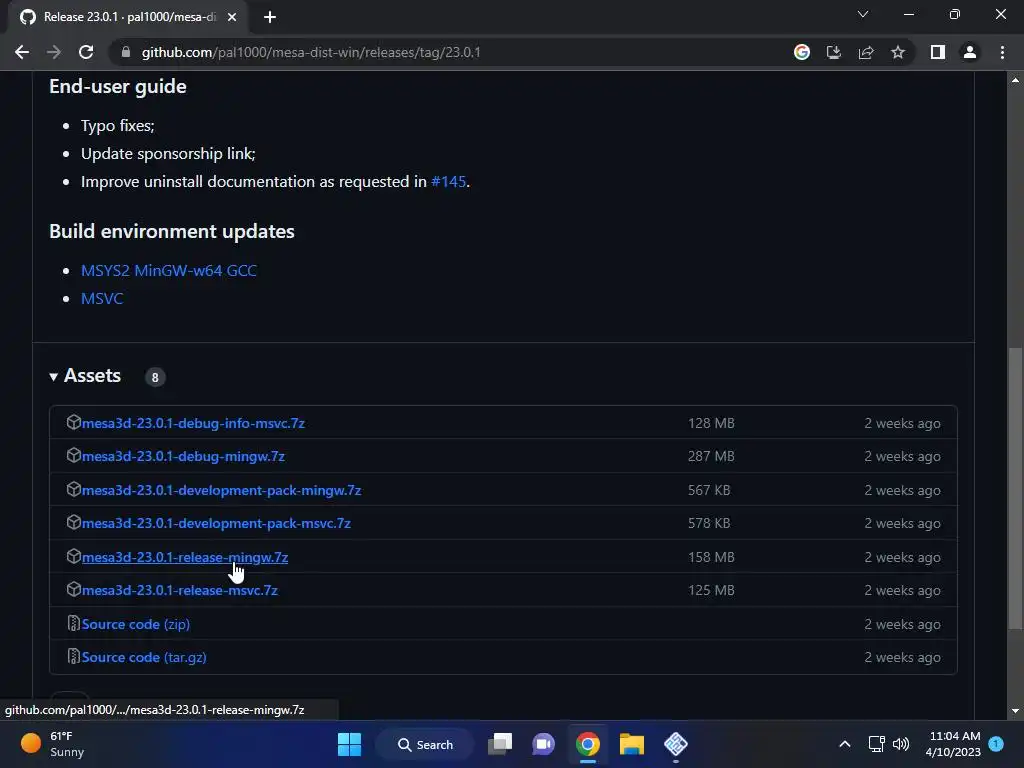
Task: Click the Assets count badge 8
Action: coord(155,377)
